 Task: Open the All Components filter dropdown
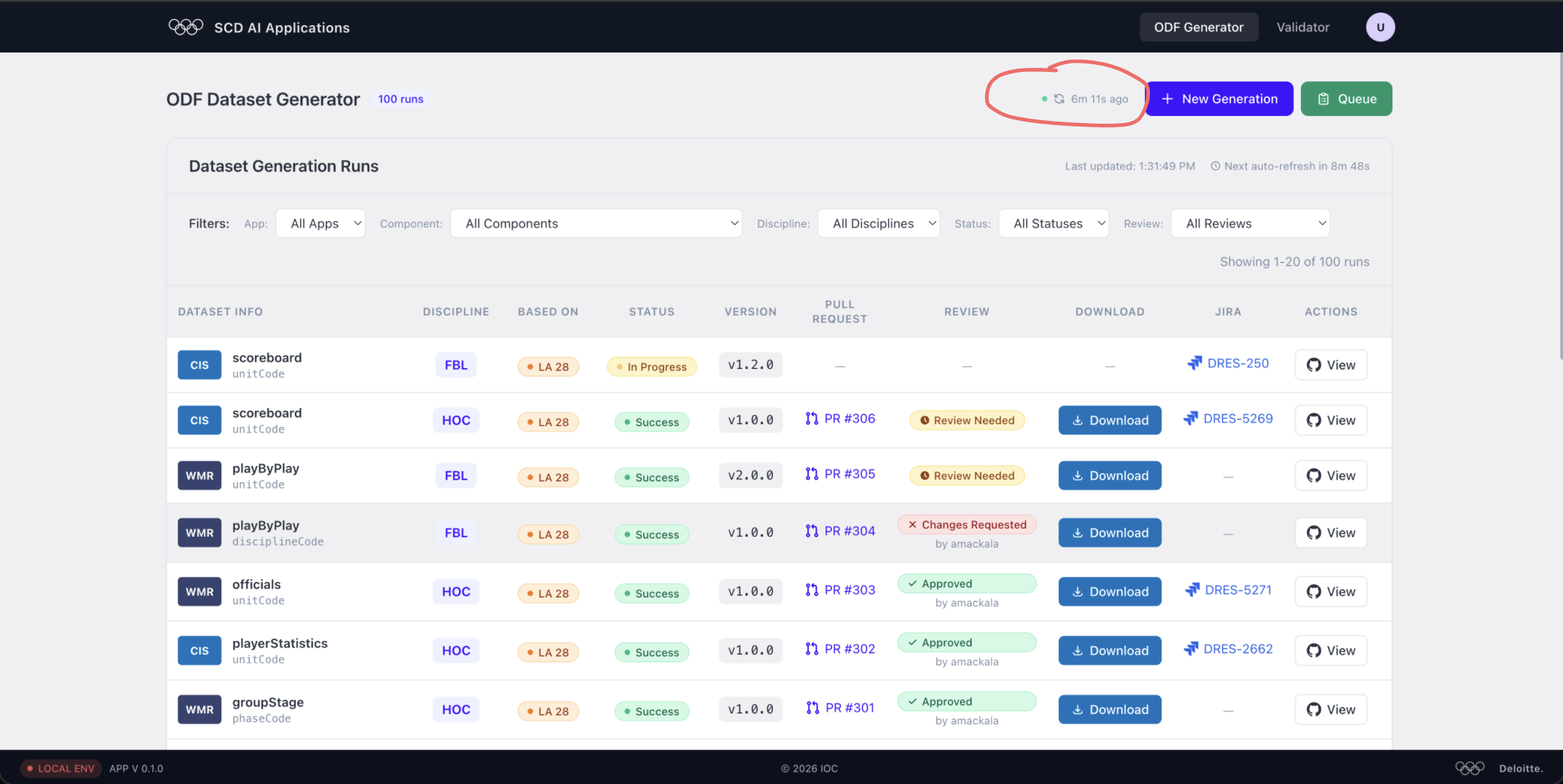(596, 224)
